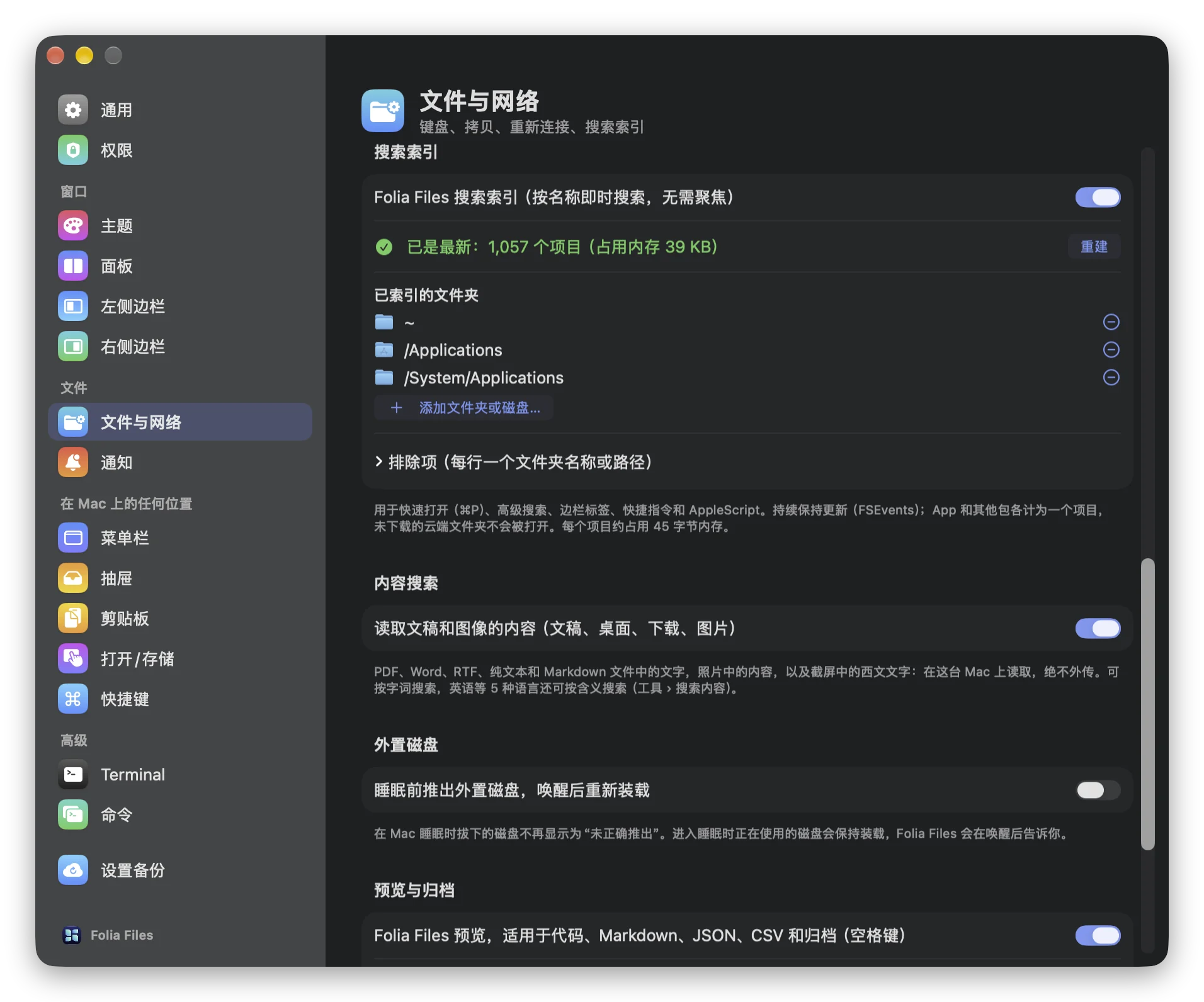Click the 预览与归档 section heading

pyautogui.click(x=414, y=891)
